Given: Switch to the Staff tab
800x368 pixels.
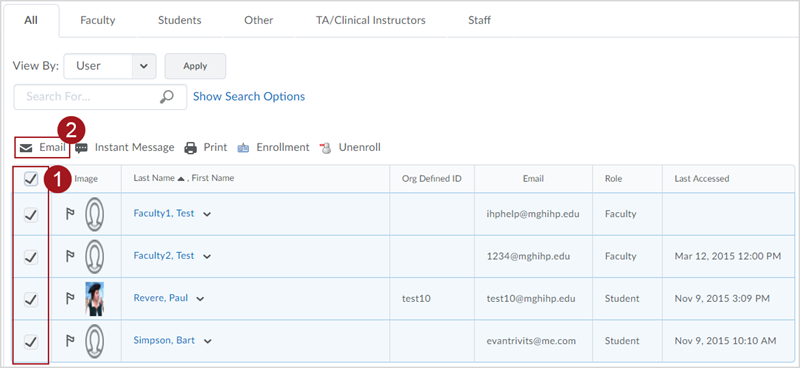Looking at the screenshot, I should (480, 20).
